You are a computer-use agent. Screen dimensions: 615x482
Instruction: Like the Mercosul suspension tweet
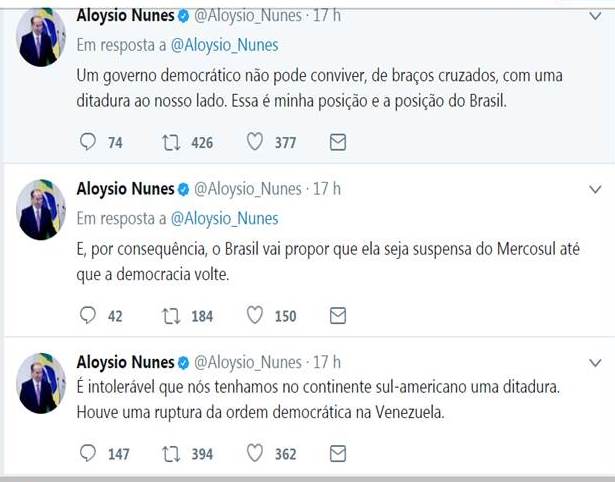(x=254, y=316)
